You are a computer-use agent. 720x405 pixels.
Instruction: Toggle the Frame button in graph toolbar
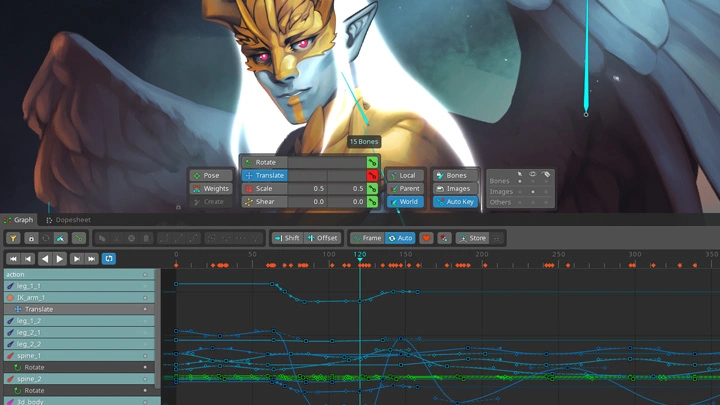(x=367, y=238)
